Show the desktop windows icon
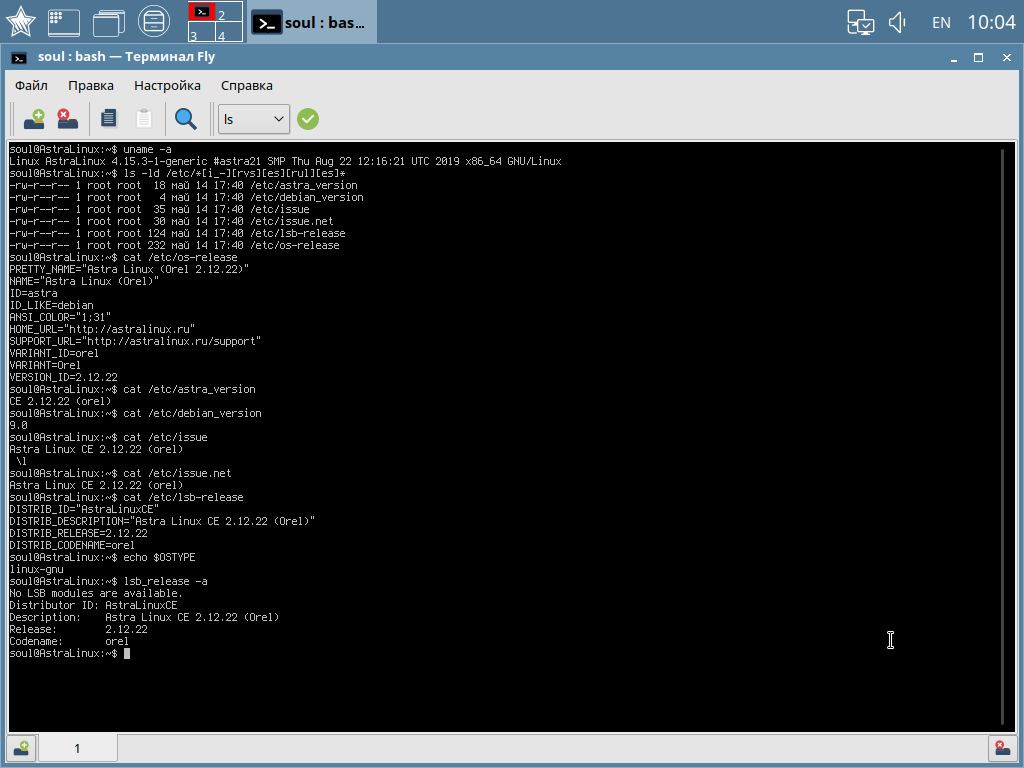This screenshot has width=1024, height=768. pos(108,22)
